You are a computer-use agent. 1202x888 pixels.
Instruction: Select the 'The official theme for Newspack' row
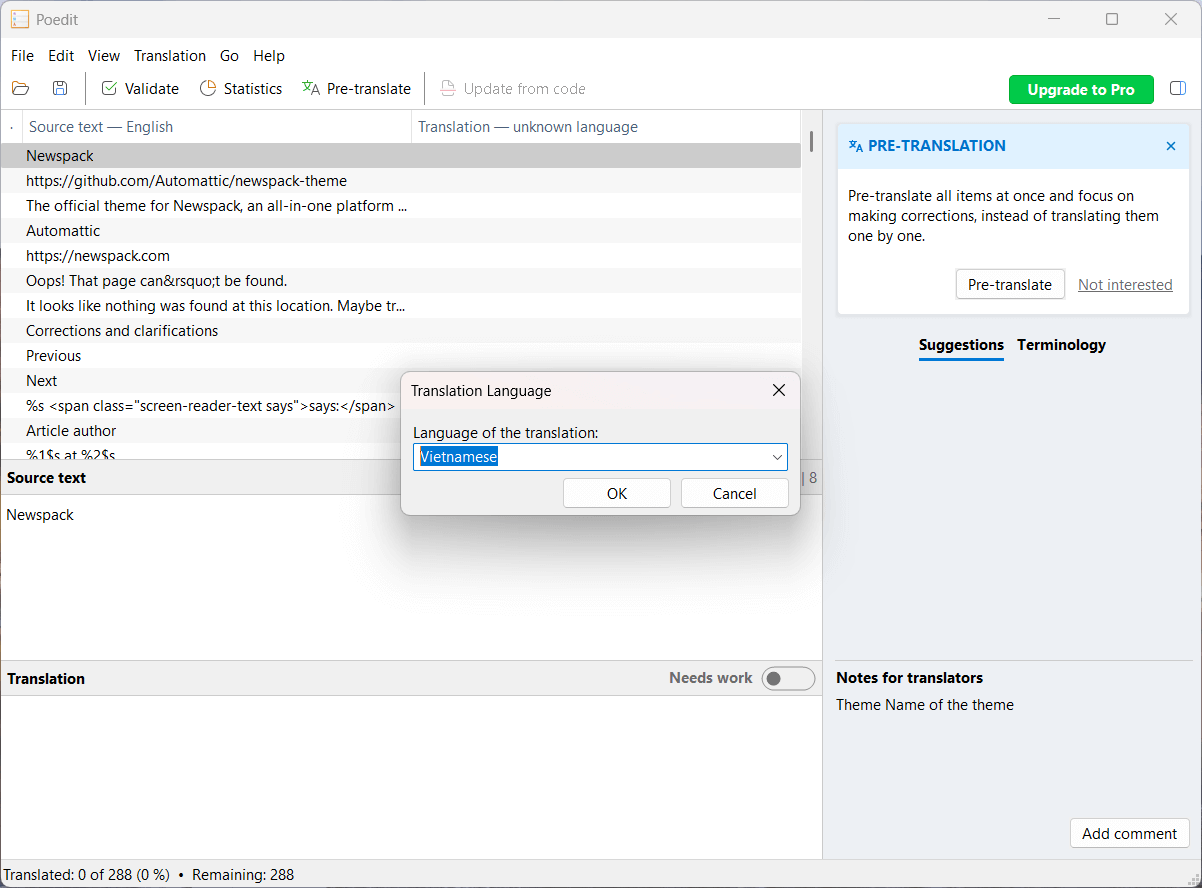coord(400,206)
